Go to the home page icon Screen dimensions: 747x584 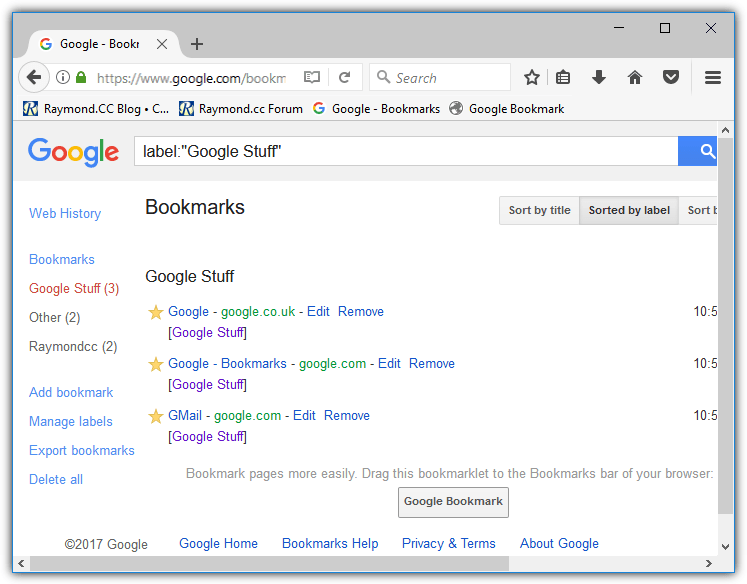coord(635,77)
